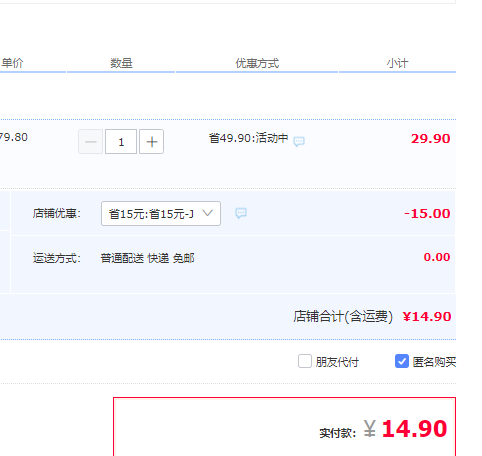The width and height of the screenshot is (482, 456).
Task: Click the 普通配送 快递 免邮 shipping option
Action: 147,258
